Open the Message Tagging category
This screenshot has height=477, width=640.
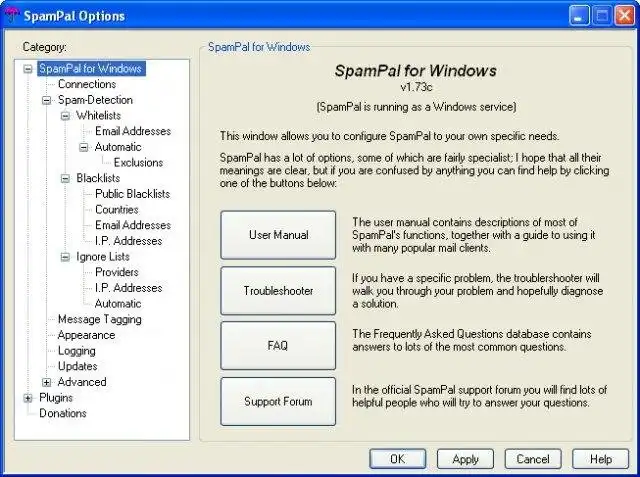coord(100,319)
